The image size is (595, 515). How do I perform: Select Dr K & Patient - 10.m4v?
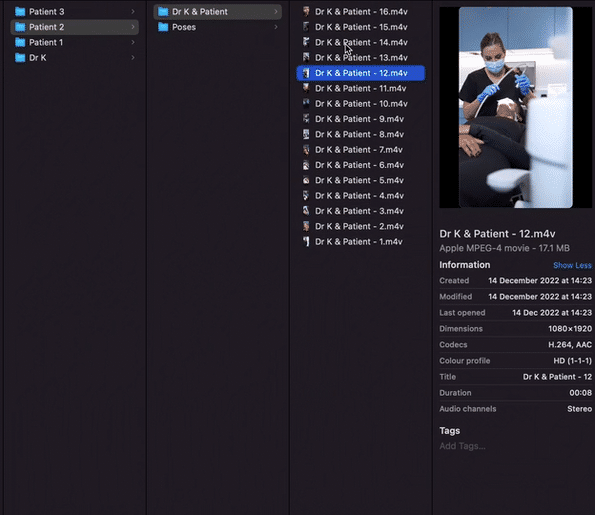[360, 104]
